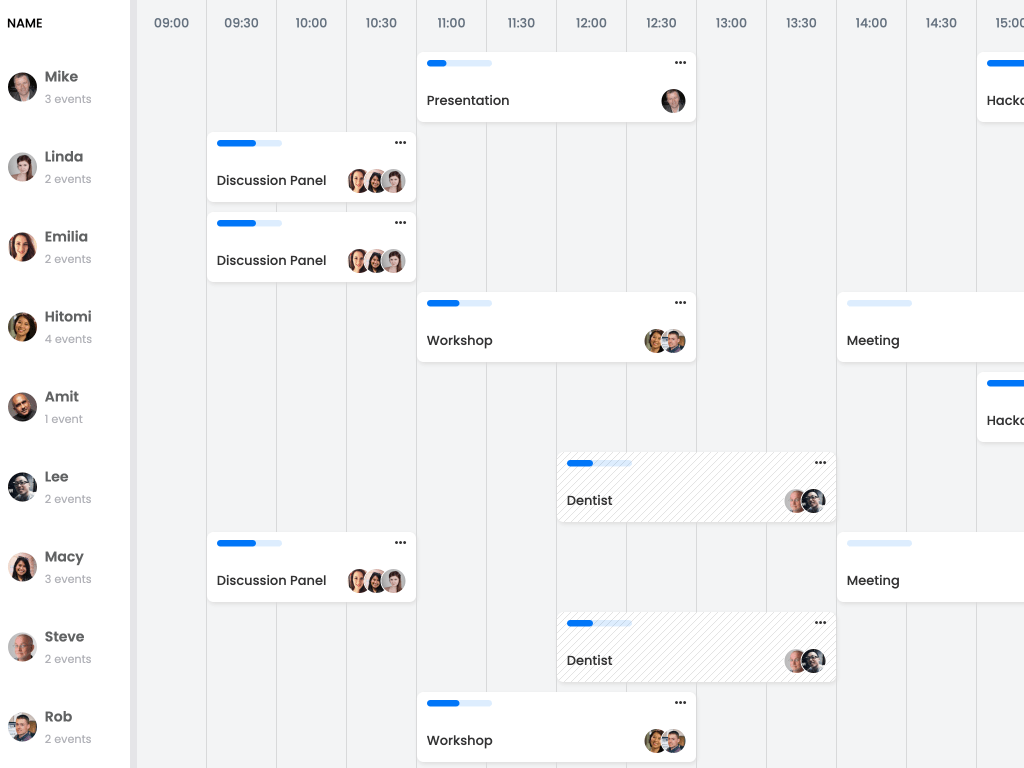Click the 11:00 time header
The width and height of the screenshot is (1024, 768).
451,23
